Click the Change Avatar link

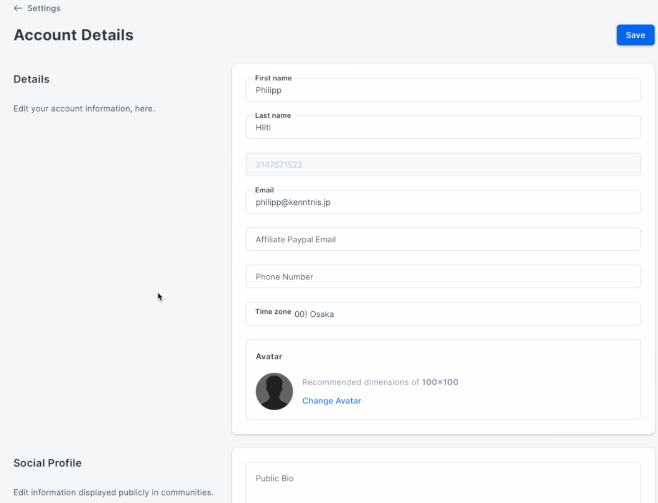pos(332,401)
